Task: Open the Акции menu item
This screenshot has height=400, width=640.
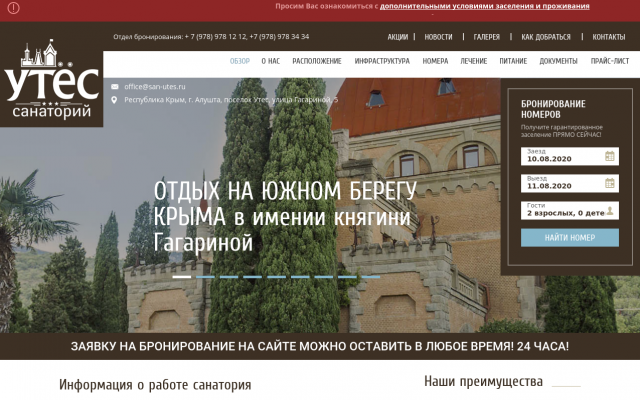Action: click(x=398, y=37)
